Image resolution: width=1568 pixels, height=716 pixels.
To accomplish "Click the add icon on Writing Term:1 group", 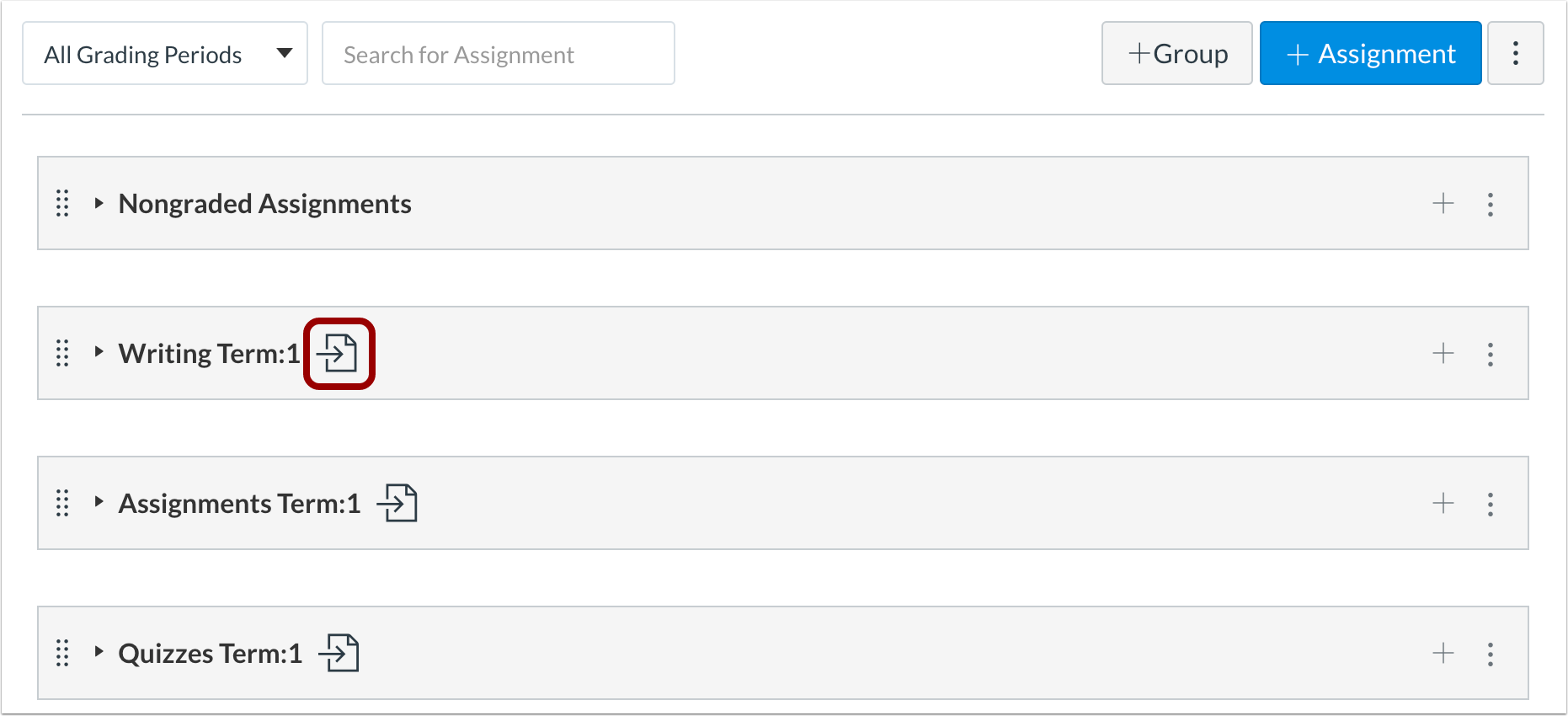I will click(1443, 353).
